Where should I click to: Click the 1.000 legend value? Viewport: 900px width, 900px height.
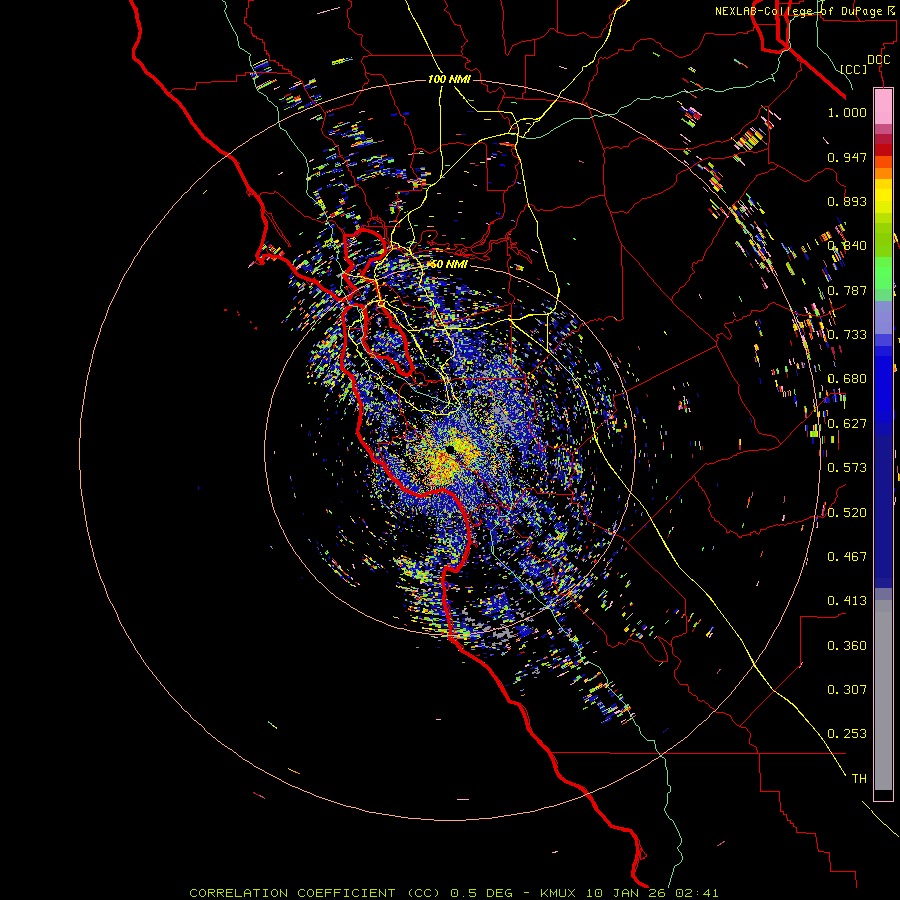click(847, 112)
